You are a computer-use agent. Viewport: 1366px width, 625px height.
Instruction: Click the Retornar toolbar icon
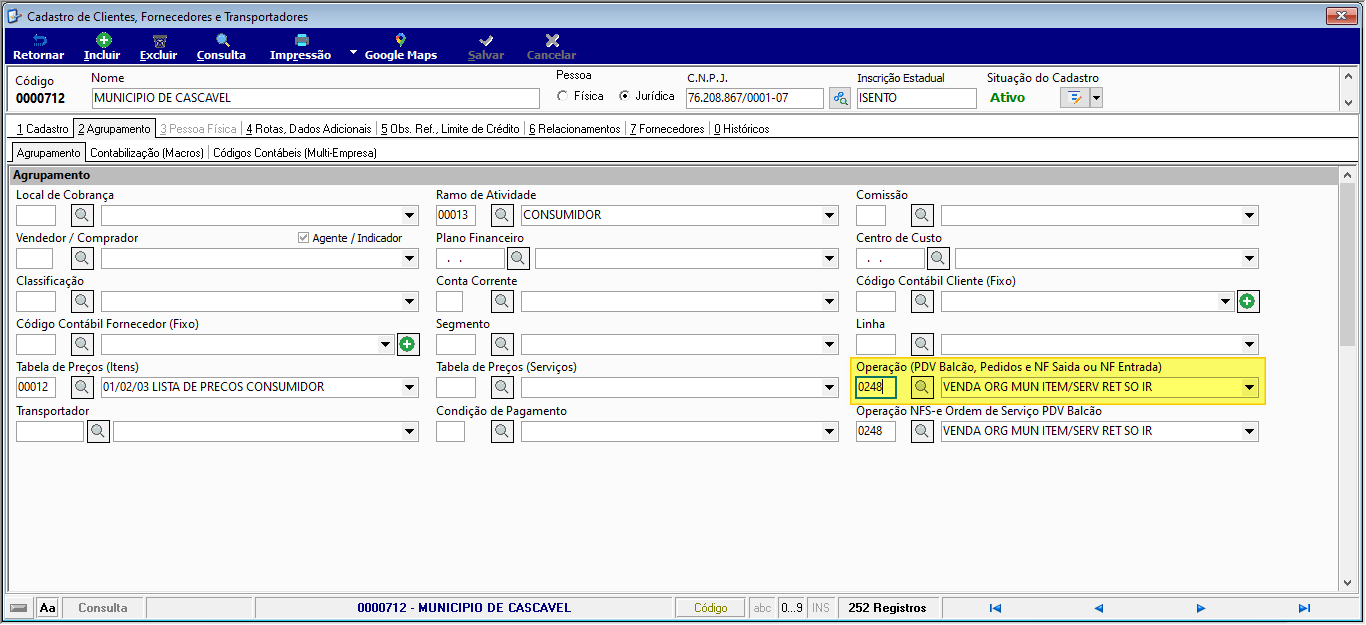pos(39,41)
